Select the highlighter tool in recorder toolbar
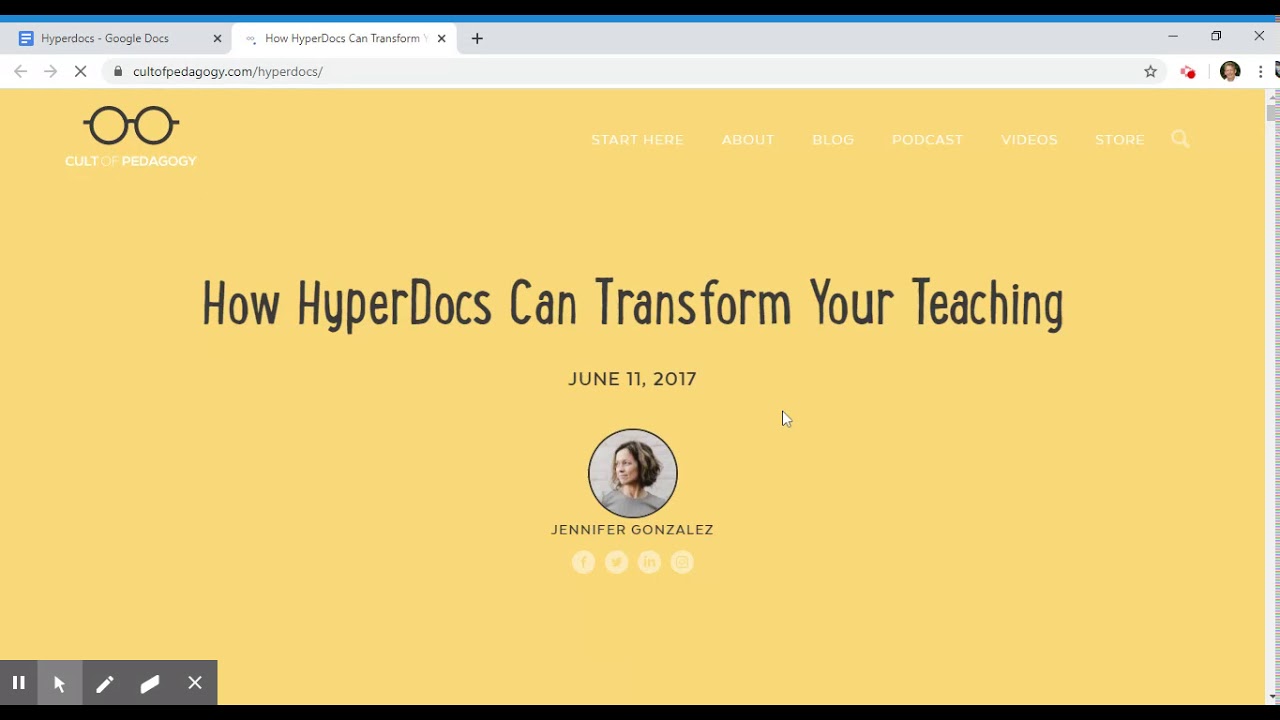 [x=150, y=683]
